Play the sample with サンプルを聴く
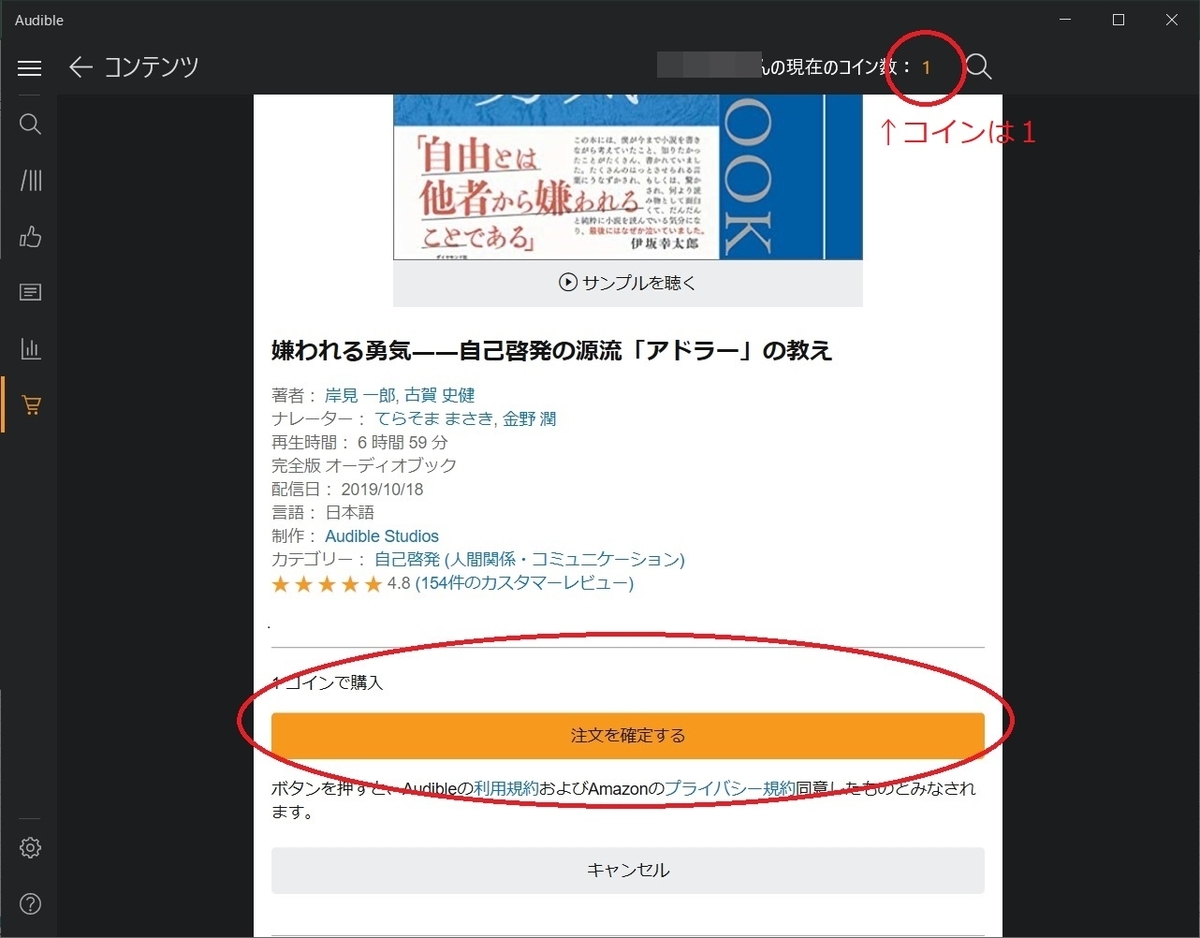 point(627,283)
